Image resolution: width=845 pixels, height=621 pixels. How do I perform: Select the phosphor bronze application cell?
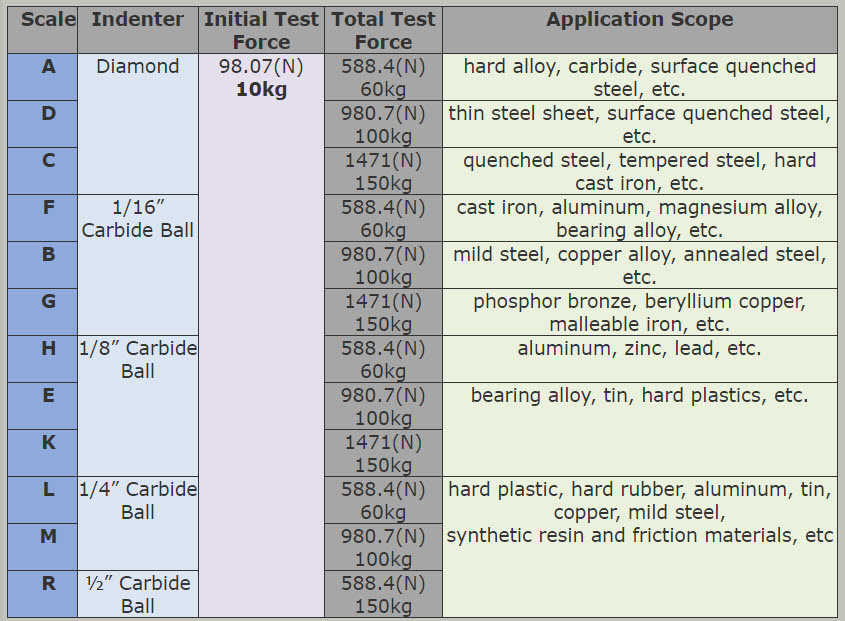[640, 312]
